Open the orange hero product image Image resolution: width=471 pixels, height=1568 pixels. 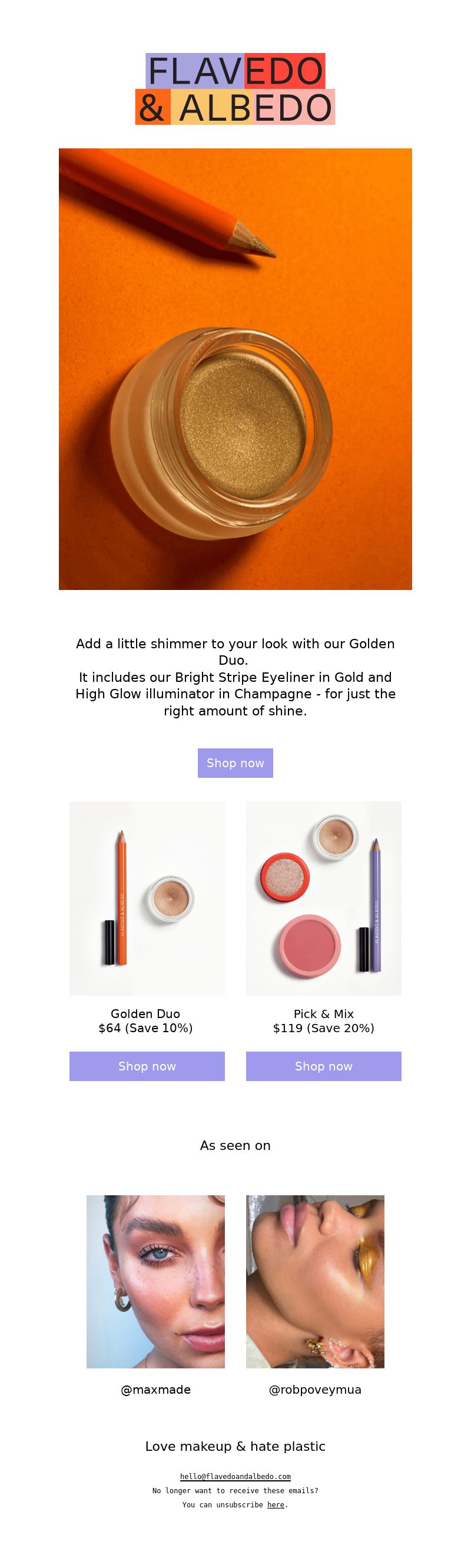click(235, 369)
